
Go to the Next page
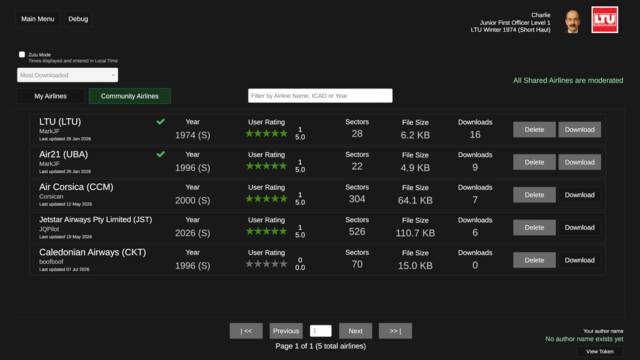click(x=355, y=331)
